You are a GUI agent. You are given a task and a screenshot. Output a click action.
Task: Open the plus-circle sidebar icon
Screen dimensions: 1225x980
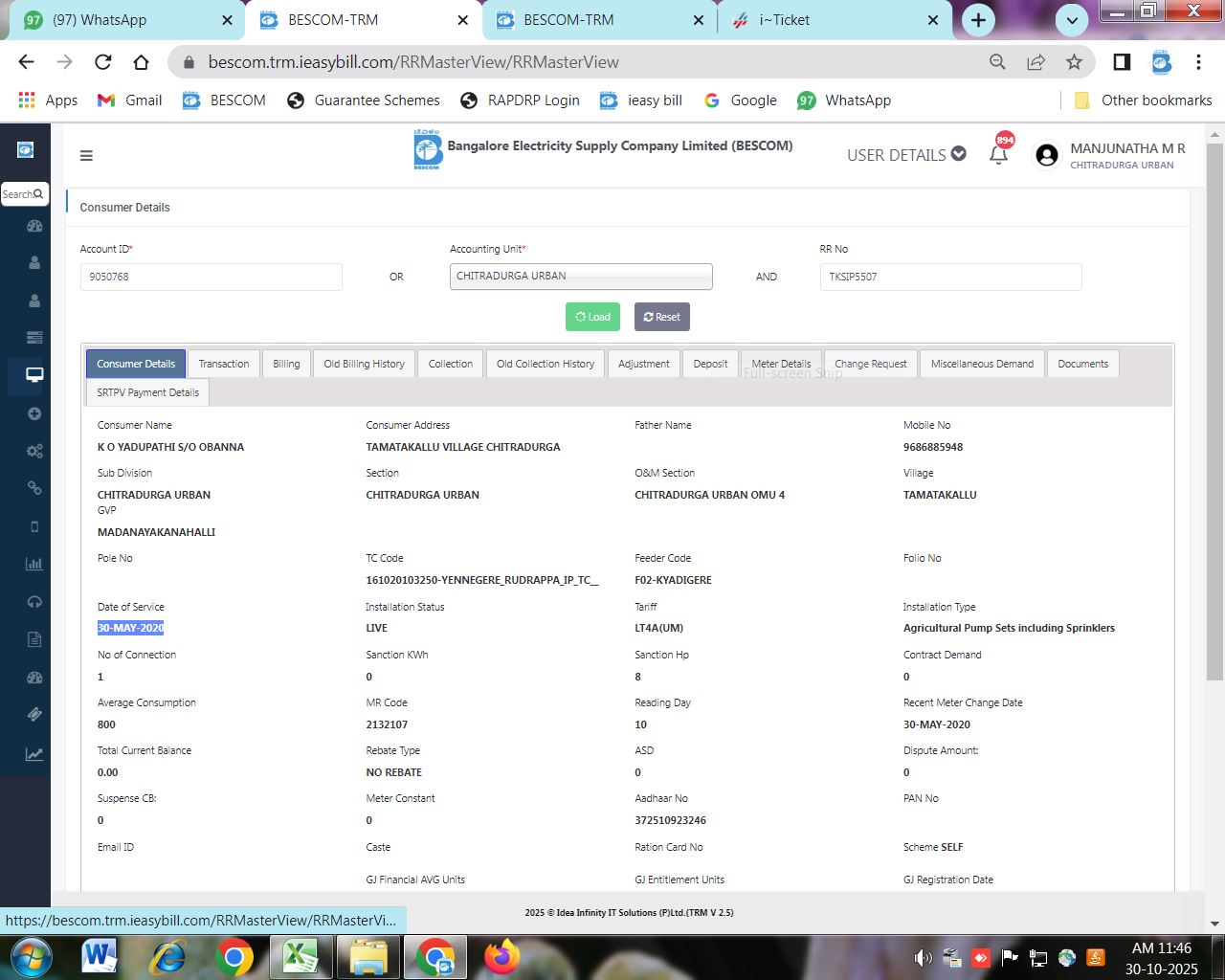(x=34, y=413)
